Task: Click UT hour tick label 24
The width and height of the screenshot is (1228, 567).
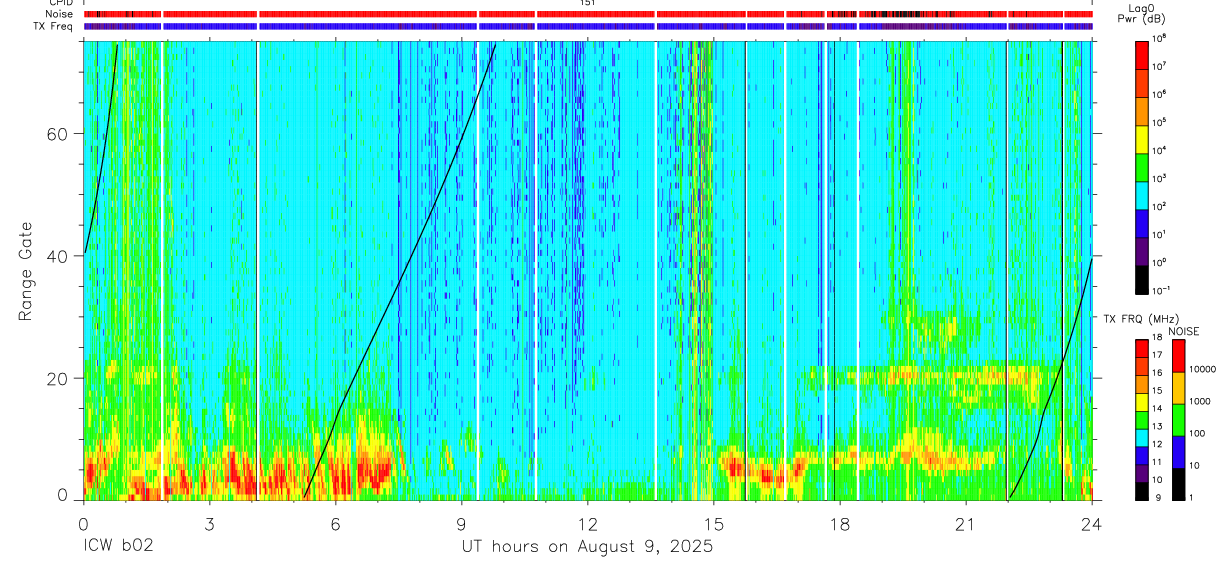Action: [1091, 524]
